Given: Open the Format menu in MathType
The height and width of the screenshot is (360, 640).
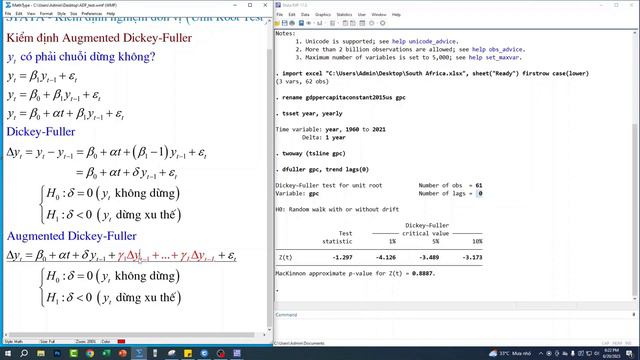Looking at the screenshot, I should point(46,13).
